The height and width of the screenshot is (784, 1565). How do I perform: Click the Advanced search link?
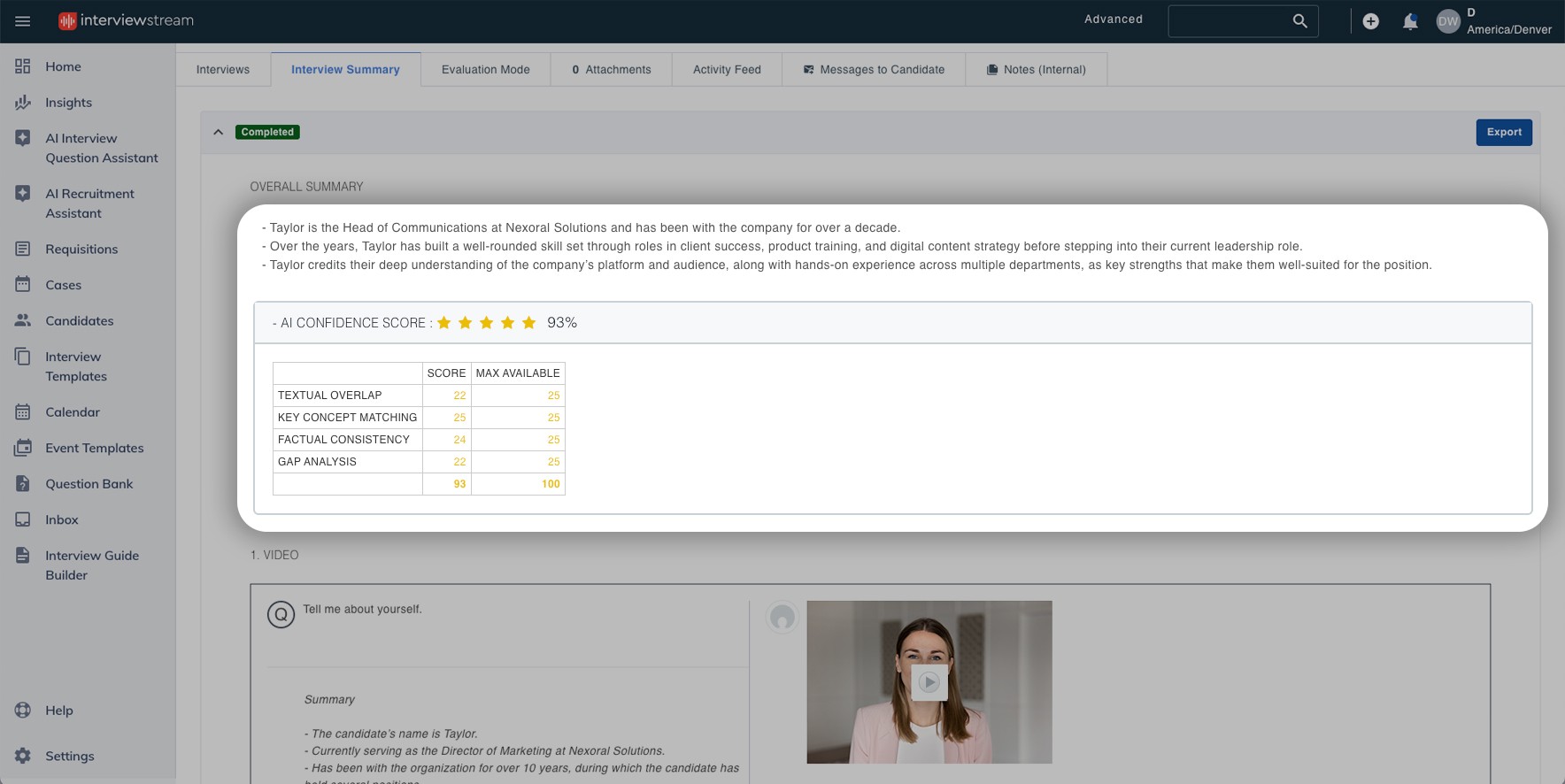tap(1114, 19)
